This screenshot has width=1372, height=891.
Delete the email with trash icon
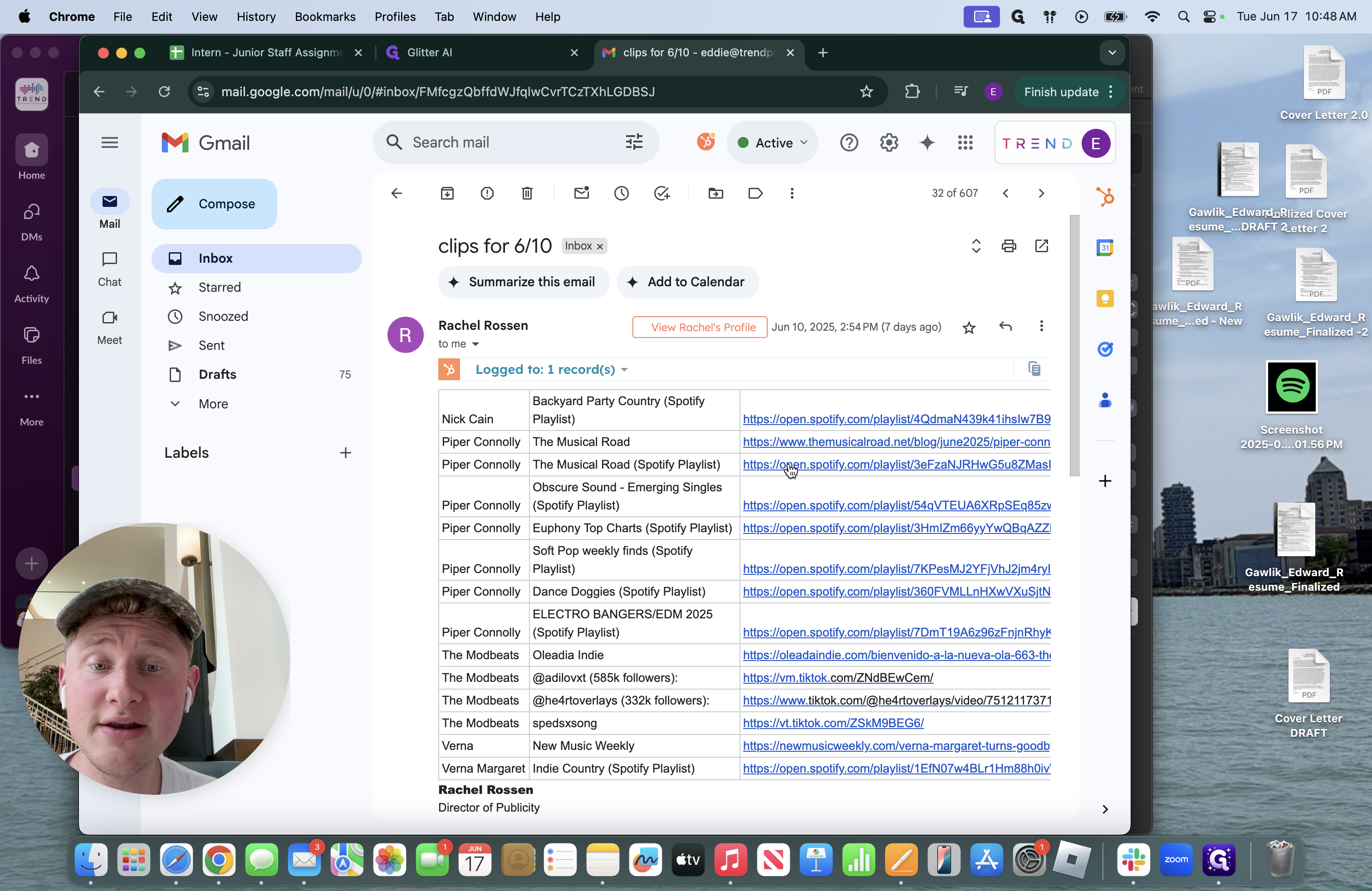527,193
